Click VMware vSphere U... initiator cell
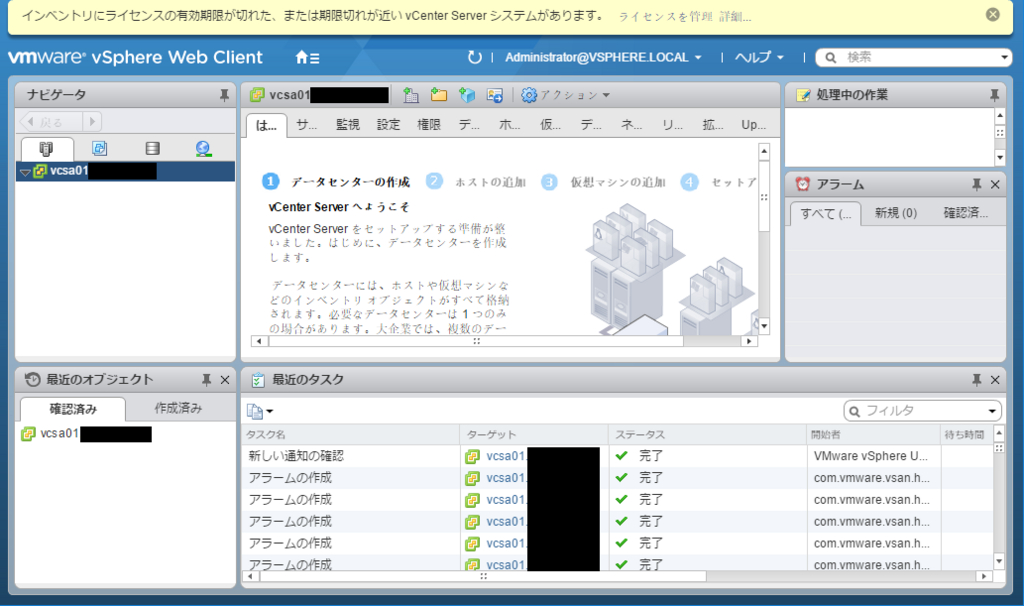Screen dimensions: 1024x606 pyautogui.click(x=871, y=456)
